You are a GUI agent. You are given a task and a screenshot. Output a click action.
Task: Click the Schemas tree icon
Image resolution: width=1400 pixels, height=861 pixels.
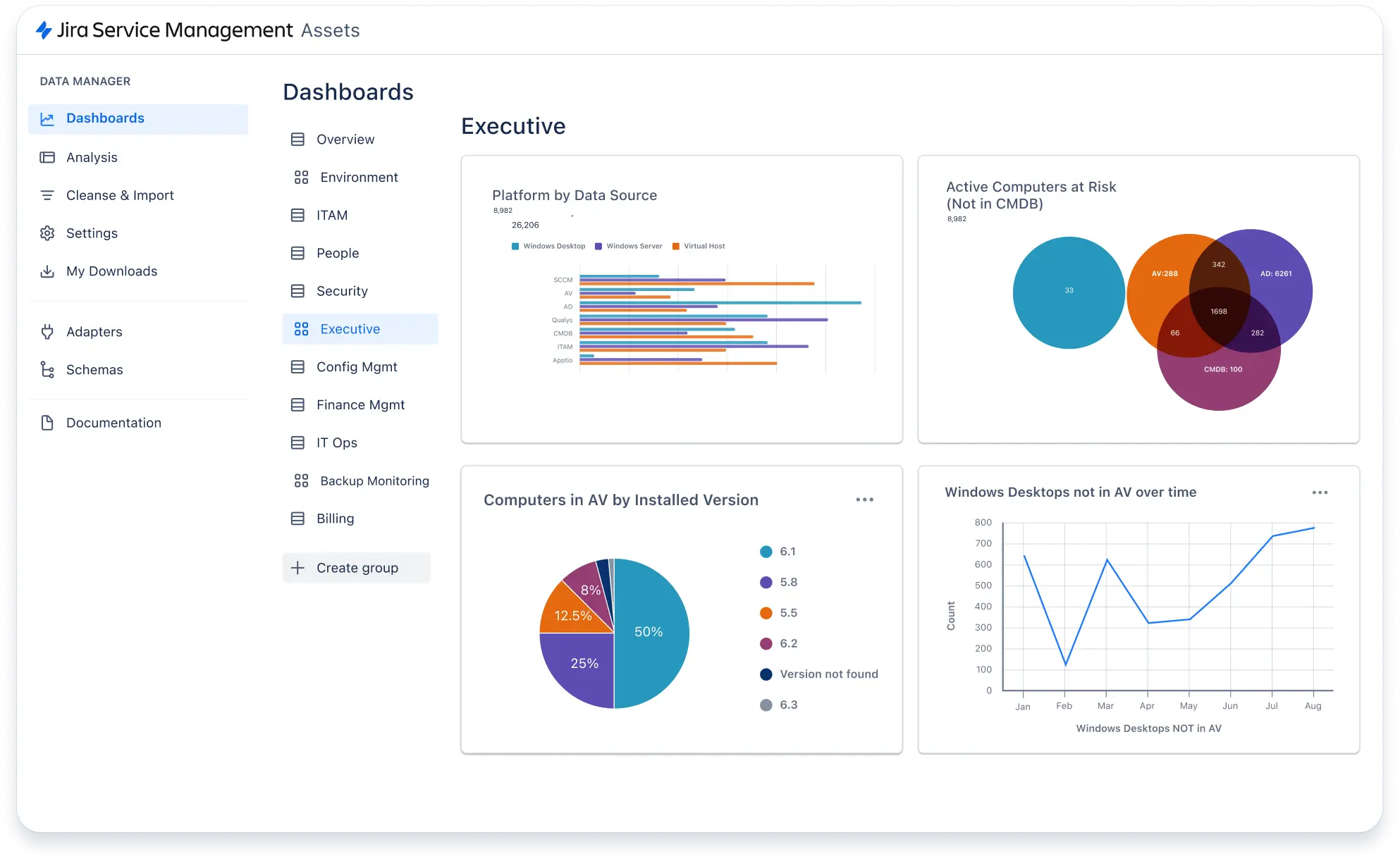47,370
